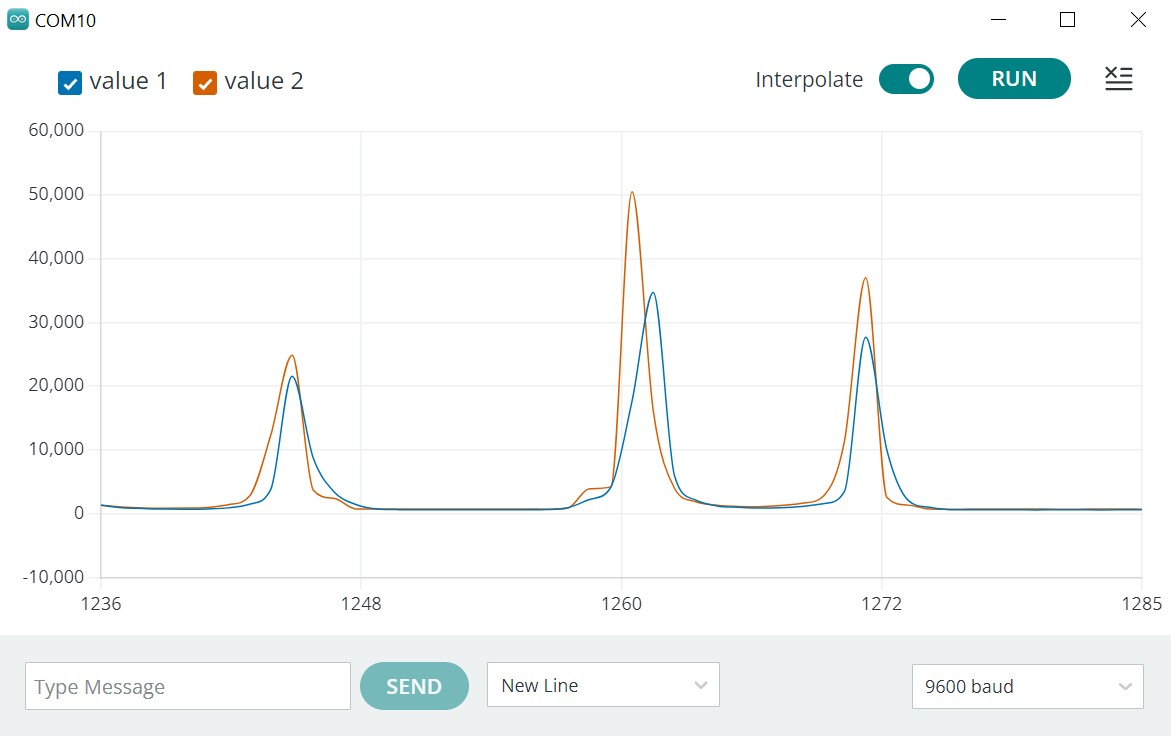1171x736 pixels.
Task: Maximize the COM10 plotter window
Action: click(1067, 20)
